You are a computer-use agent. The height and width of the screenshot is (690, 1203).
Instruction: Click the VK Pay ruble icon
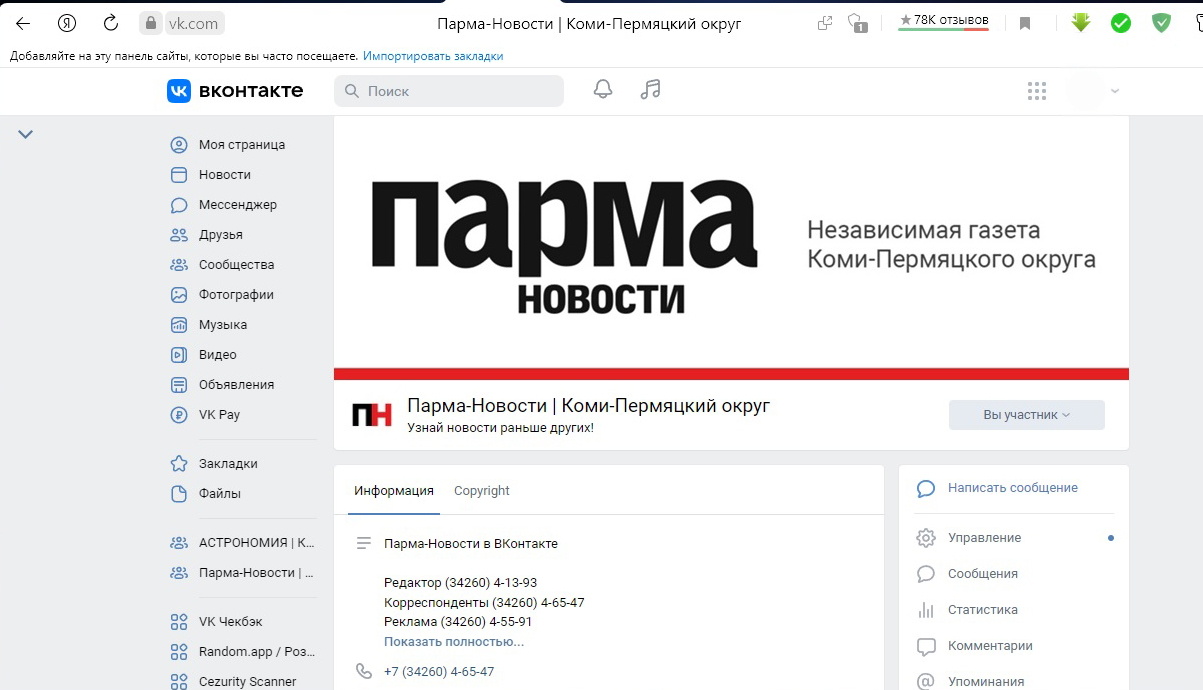click(179, 415)
